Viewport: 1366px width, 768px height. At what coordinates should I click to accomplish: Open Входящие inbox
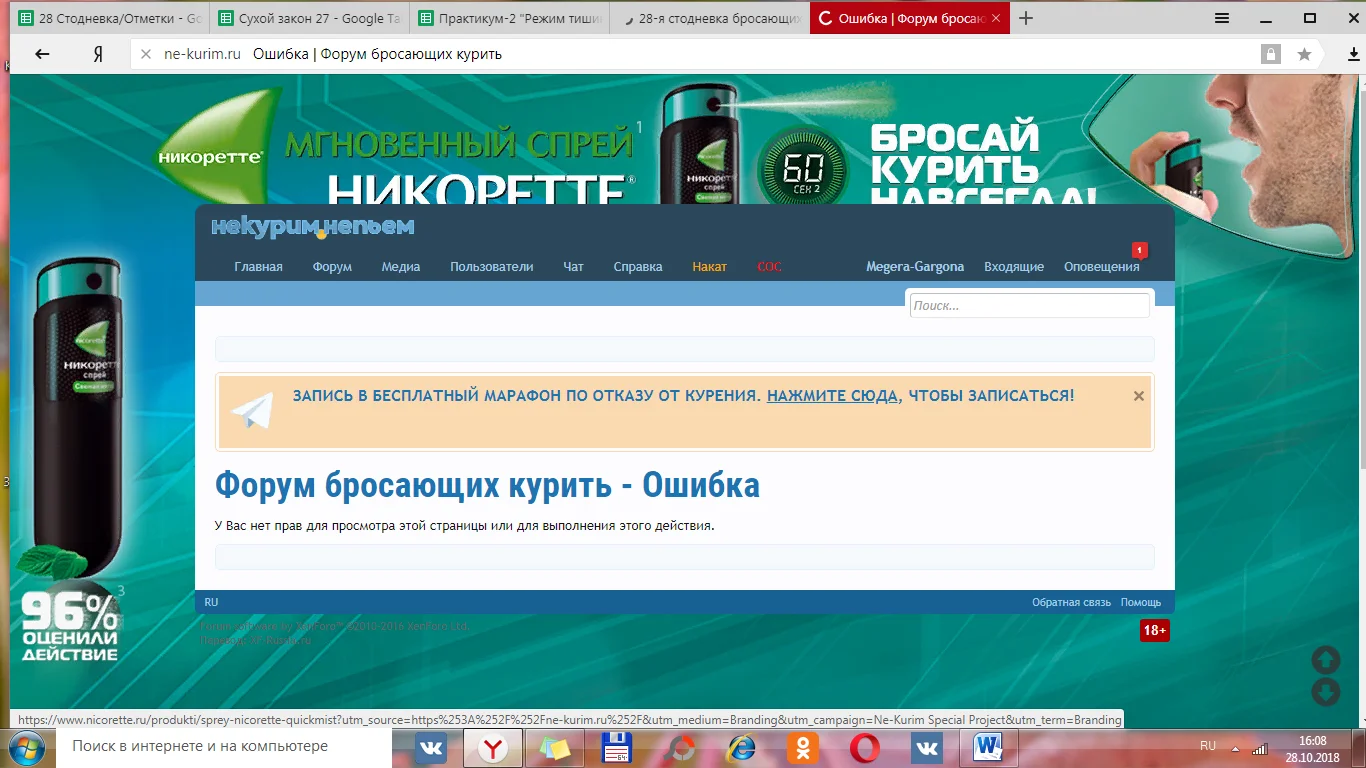point(1014,267)
